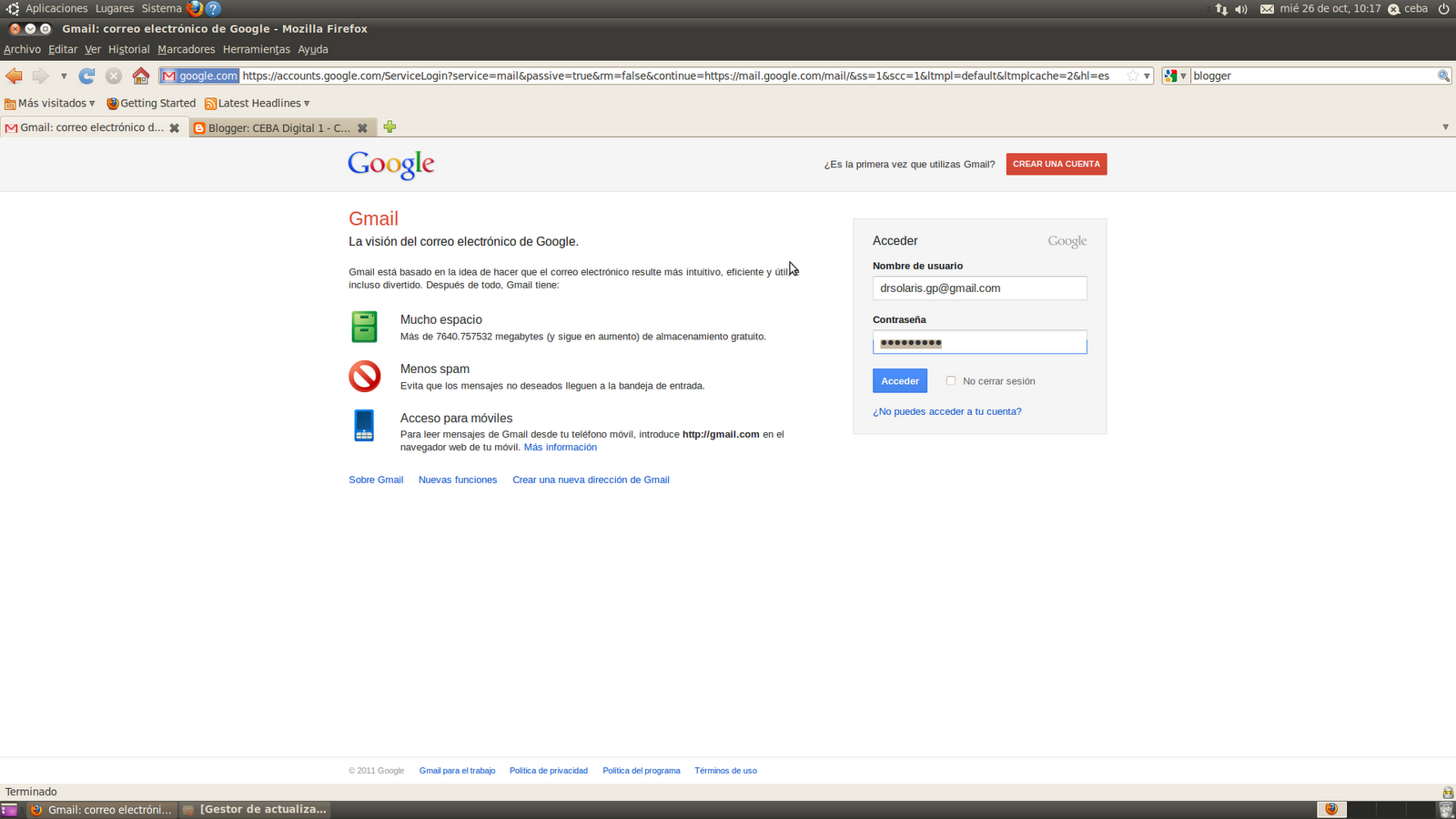Switch to Gestor de actualizaciones taskbar window

[254, 809]
